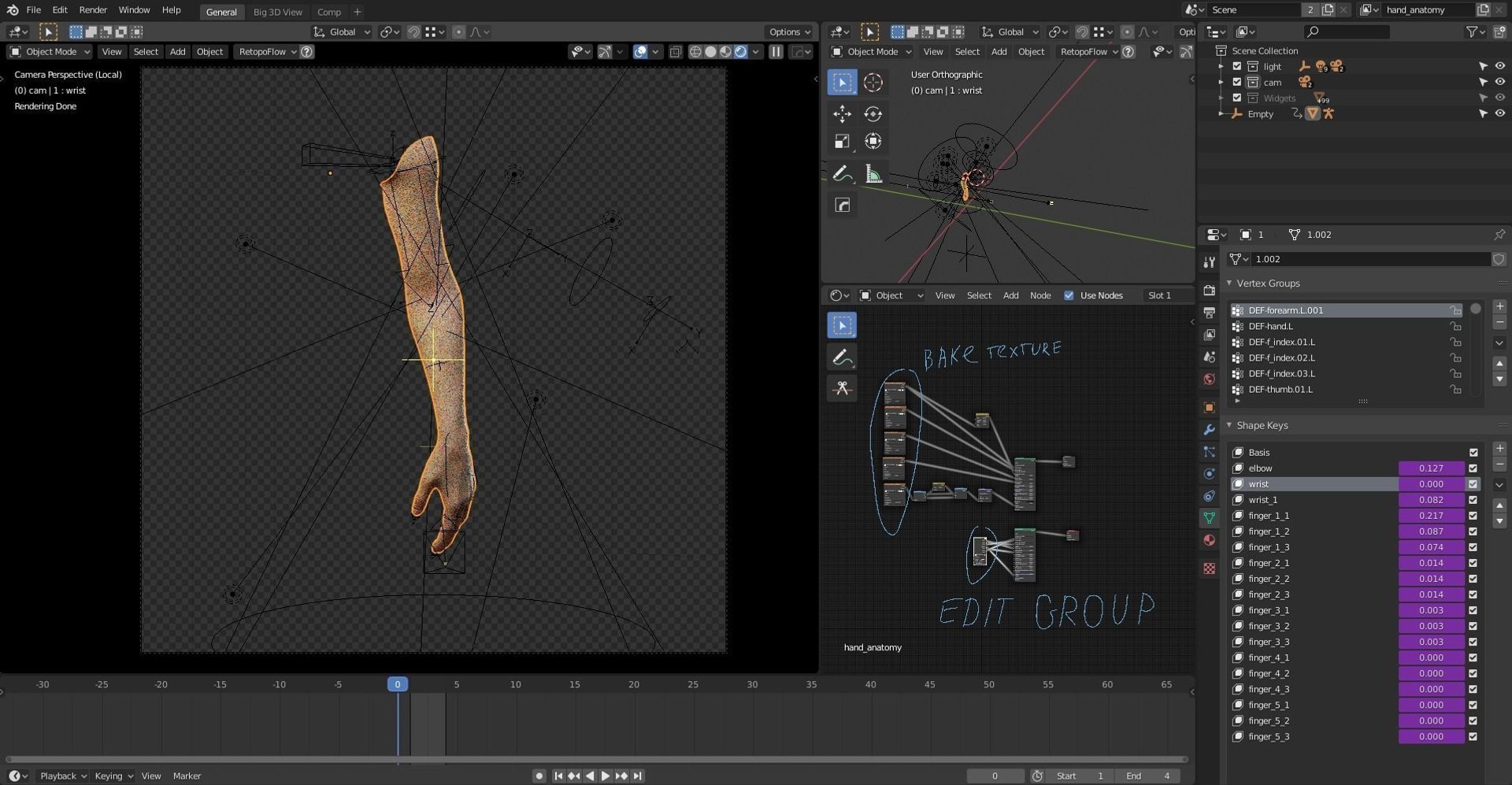
Task: Adjust the finger_1_1 value slider
Action: pyautogui.click(x=1431, y=516)
